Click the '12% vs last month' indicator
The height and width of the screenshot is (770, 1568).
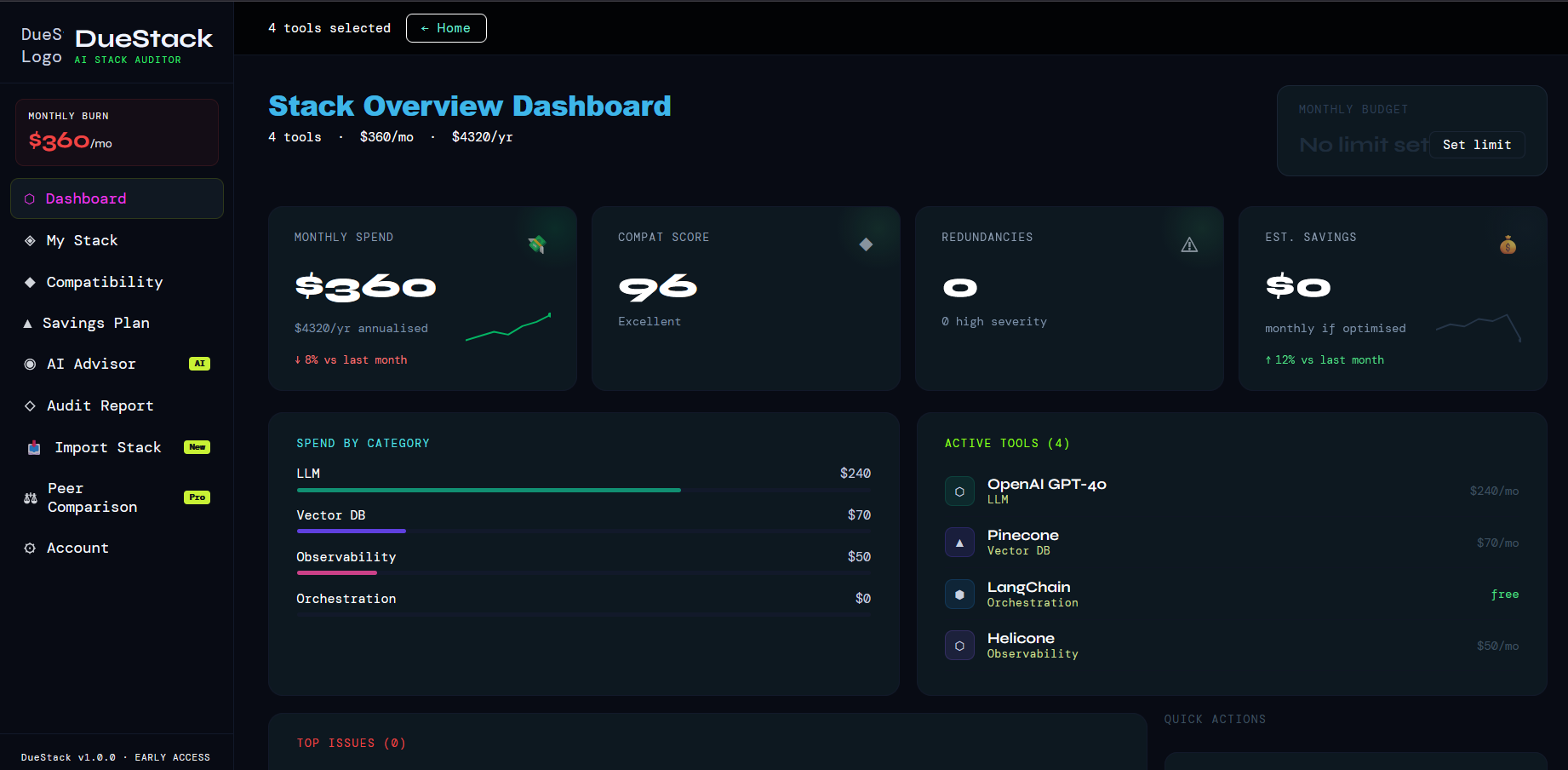[x=1325, y=360]
